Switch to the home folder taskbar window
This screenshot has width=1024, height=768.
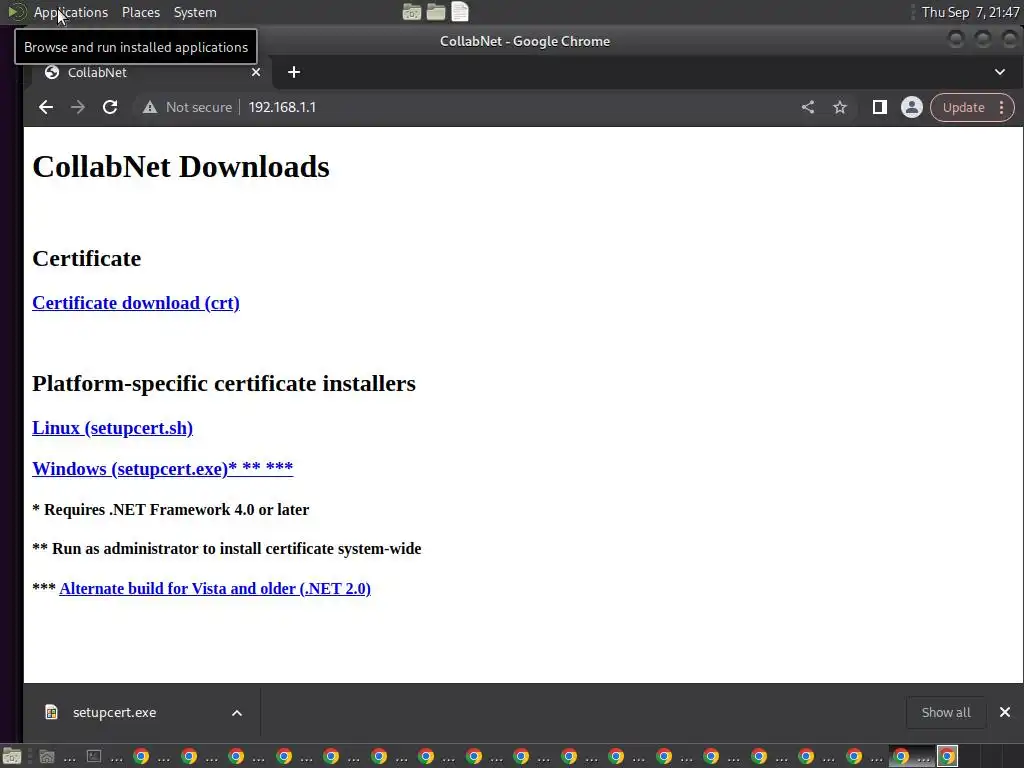56,757
